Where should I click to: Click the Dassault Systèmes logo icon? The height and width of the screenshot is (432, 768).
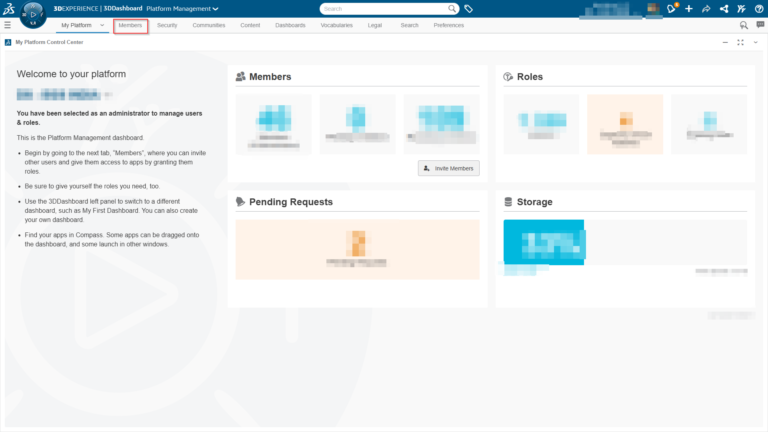[x=9, y=8]
